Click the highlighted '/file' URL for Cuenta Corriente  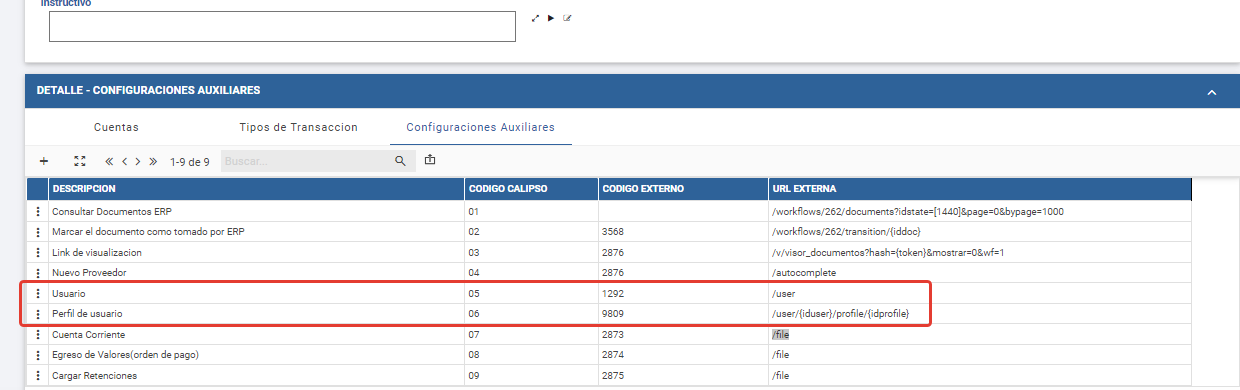point(780,335)
